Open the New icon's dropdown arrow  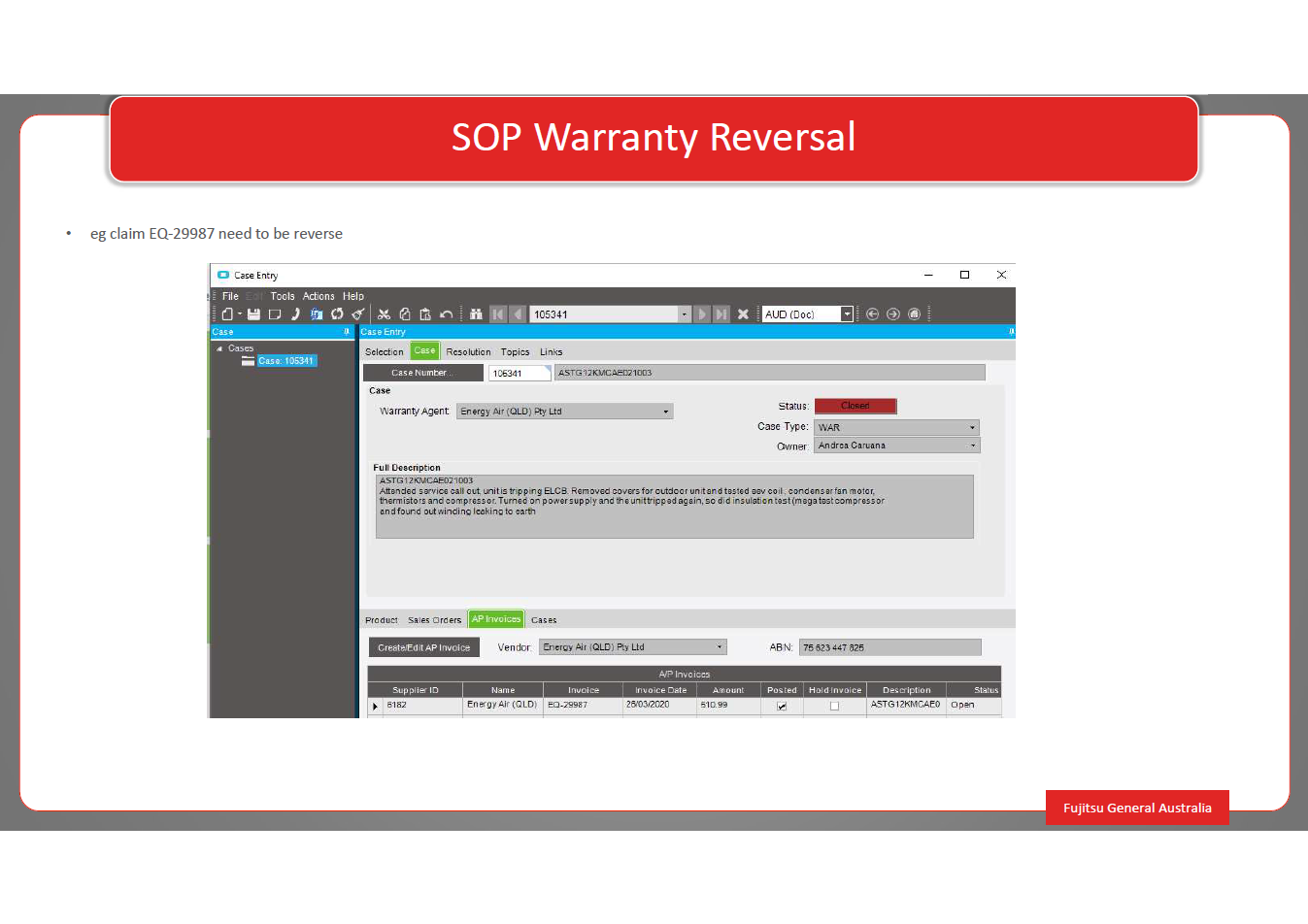pyautogui.click(x=239, y=313)
